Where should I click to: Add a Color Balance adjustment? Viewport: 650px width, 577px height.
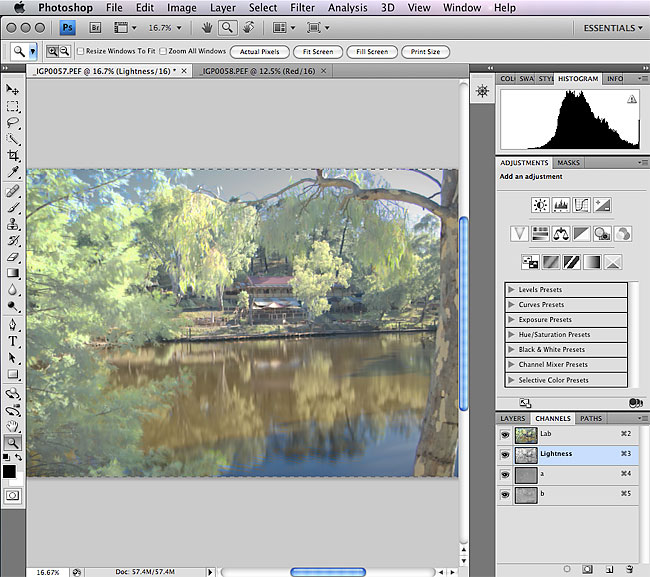coord(560,233)
